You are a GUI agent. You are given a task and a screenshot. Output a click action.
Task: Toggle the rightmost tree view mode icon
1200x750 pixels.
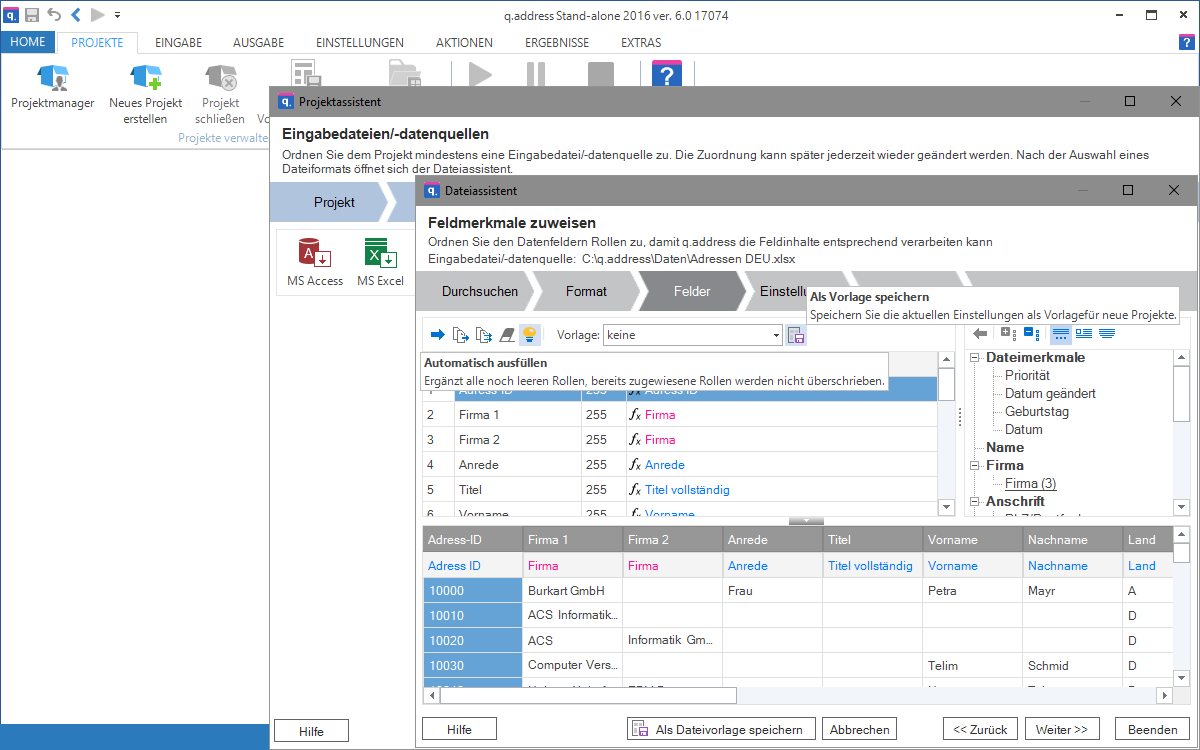[1107, 333]
